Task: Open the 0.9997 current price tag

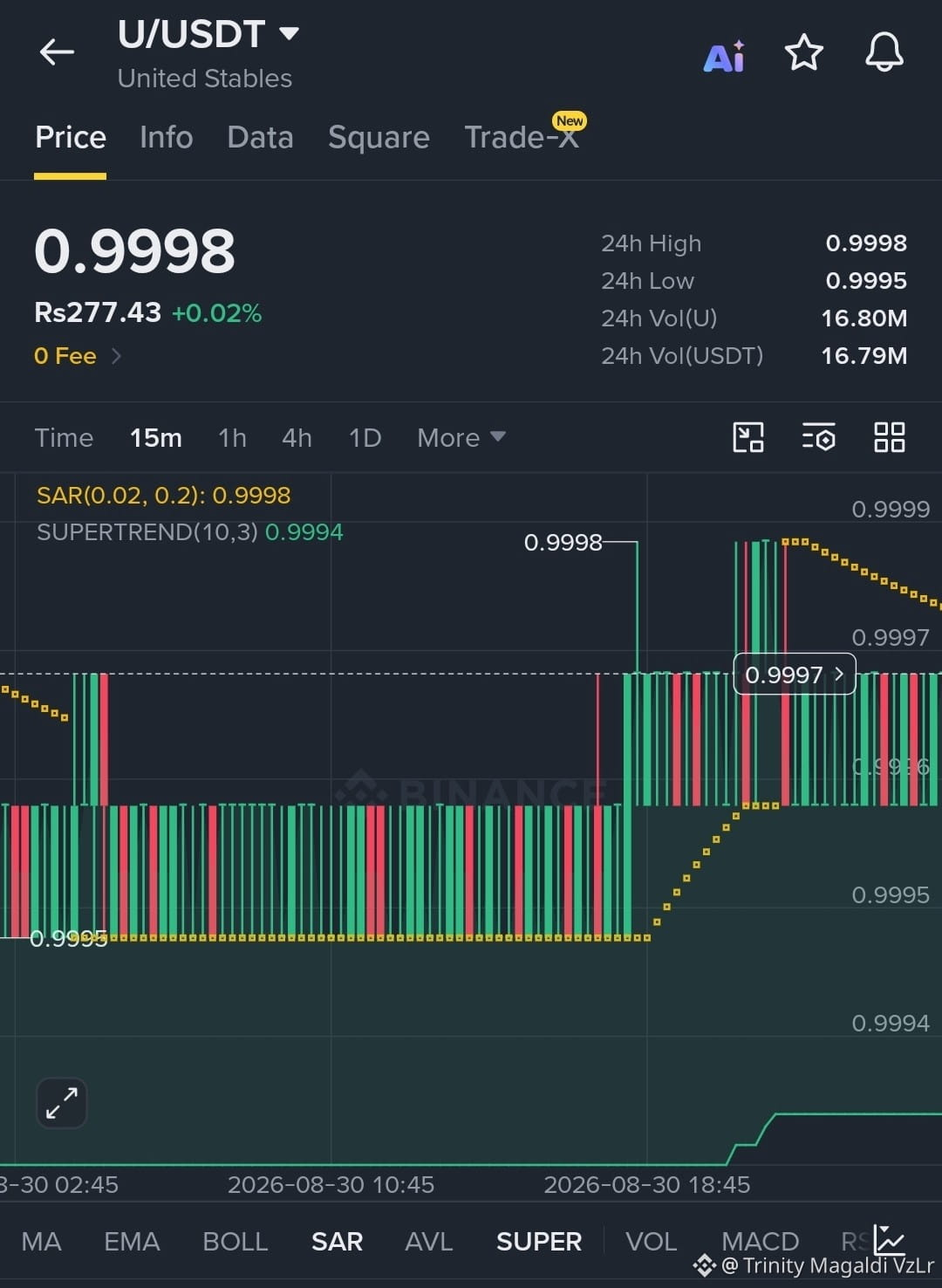Action: click(x=795, y=675)
